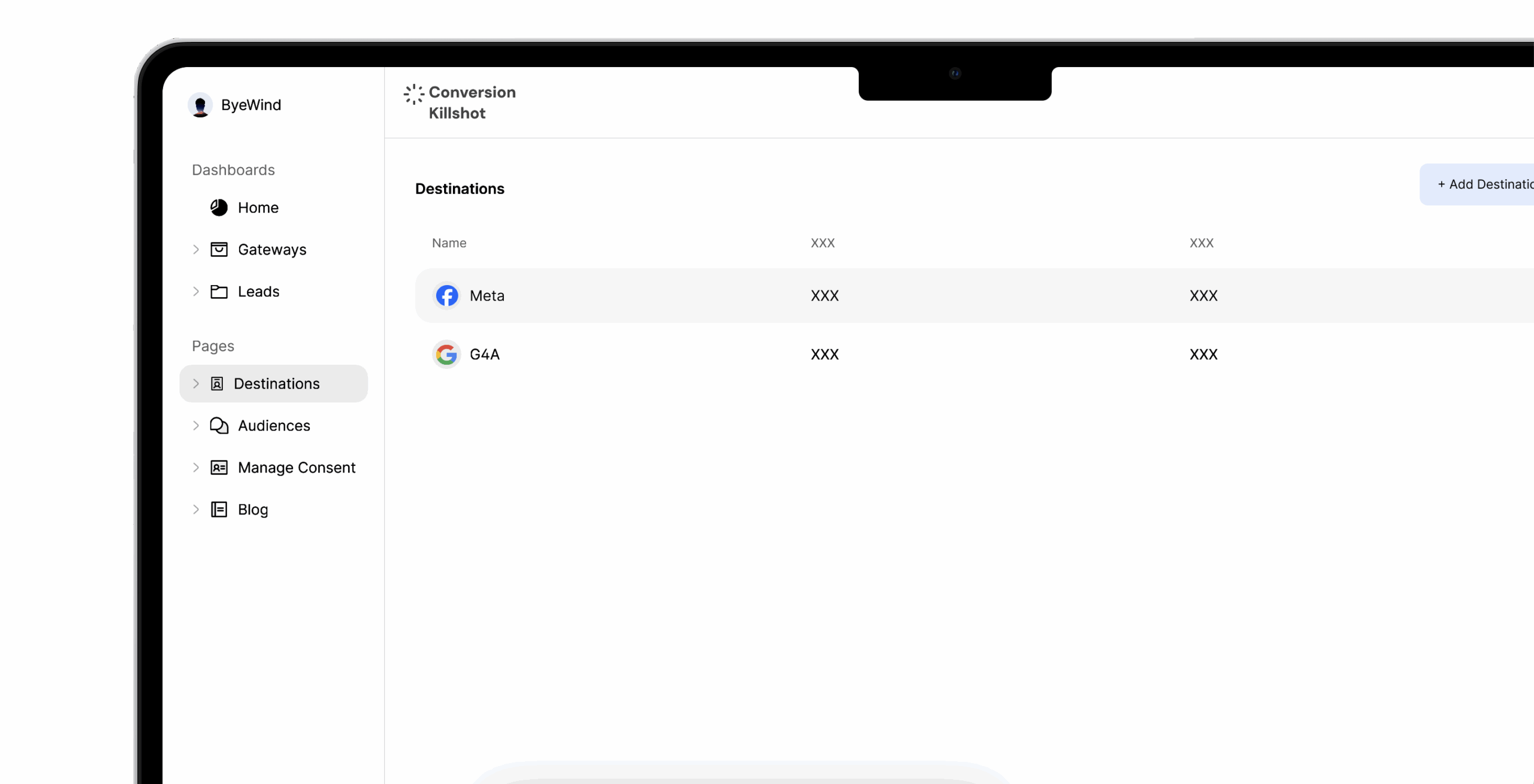Viewport: 1534px width, 784px height.
Task: Expand the Gateways chevron
Action: tap(196, 250)
